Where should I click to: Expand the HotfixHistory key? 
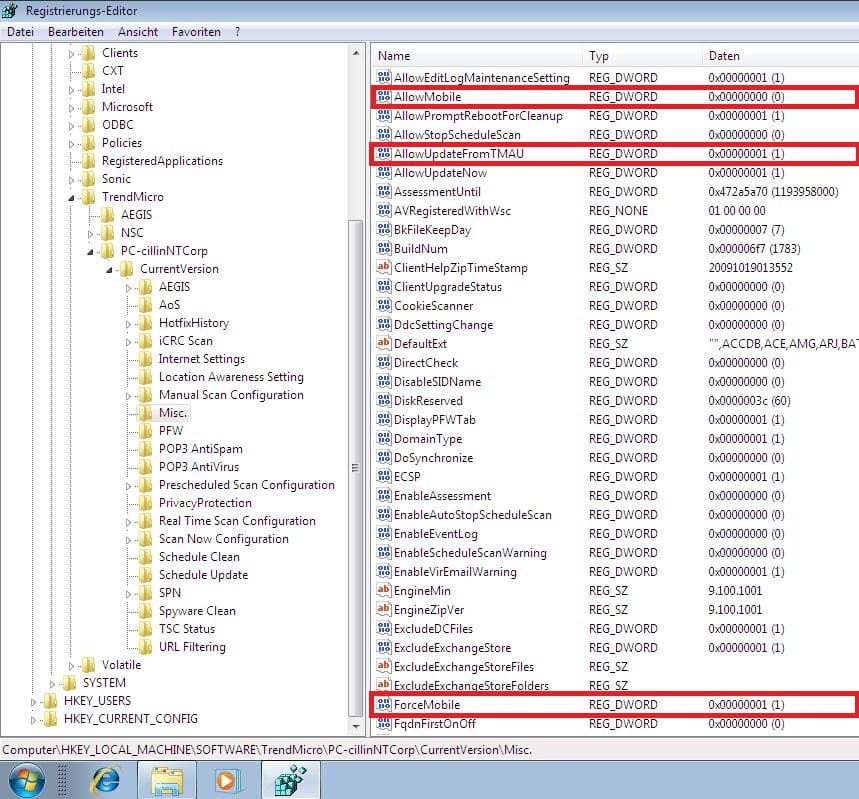point(128,324)
